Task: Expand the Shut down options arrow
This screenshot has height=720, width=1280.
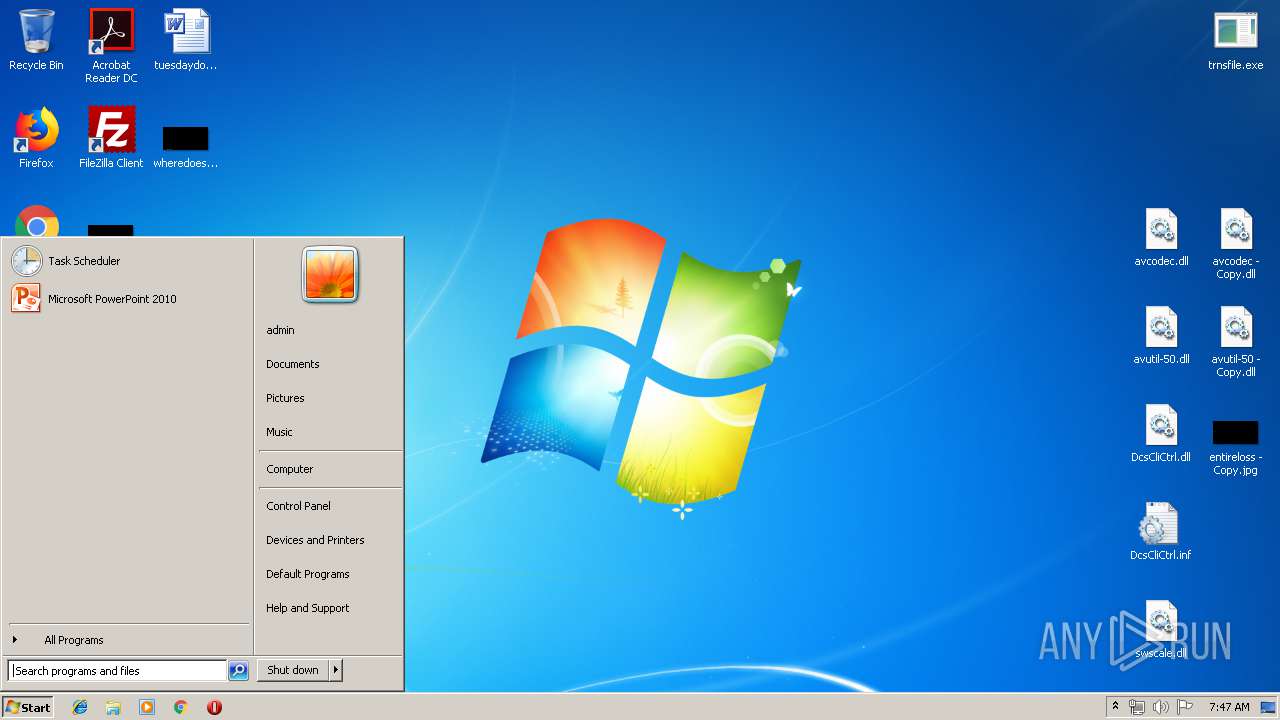Action: click(336, 670)
